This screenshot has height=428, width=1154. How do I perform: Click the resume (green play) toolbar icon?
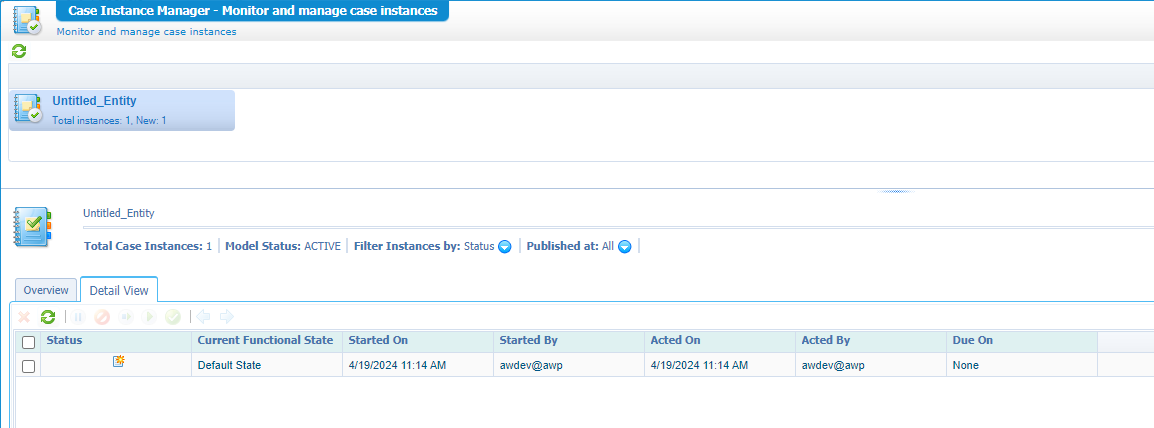150,317
